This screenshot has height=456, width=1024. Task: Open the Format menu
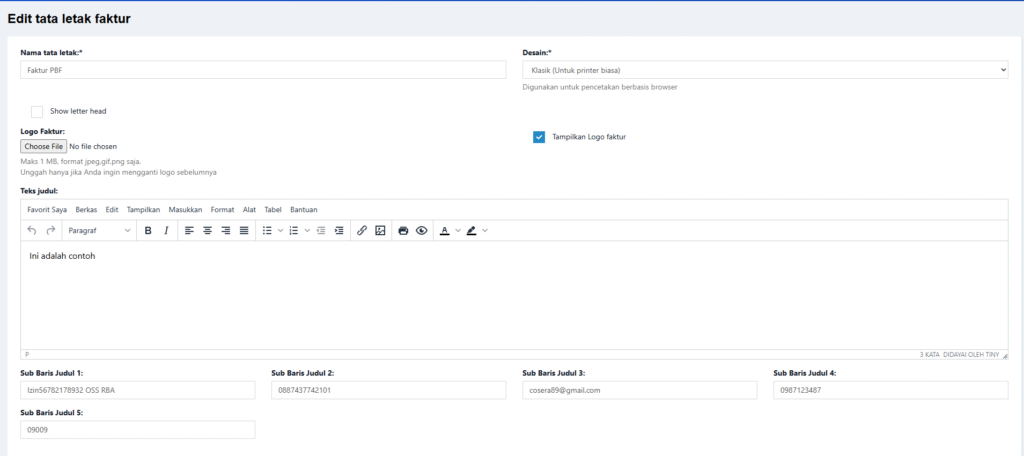pos(222,210)
